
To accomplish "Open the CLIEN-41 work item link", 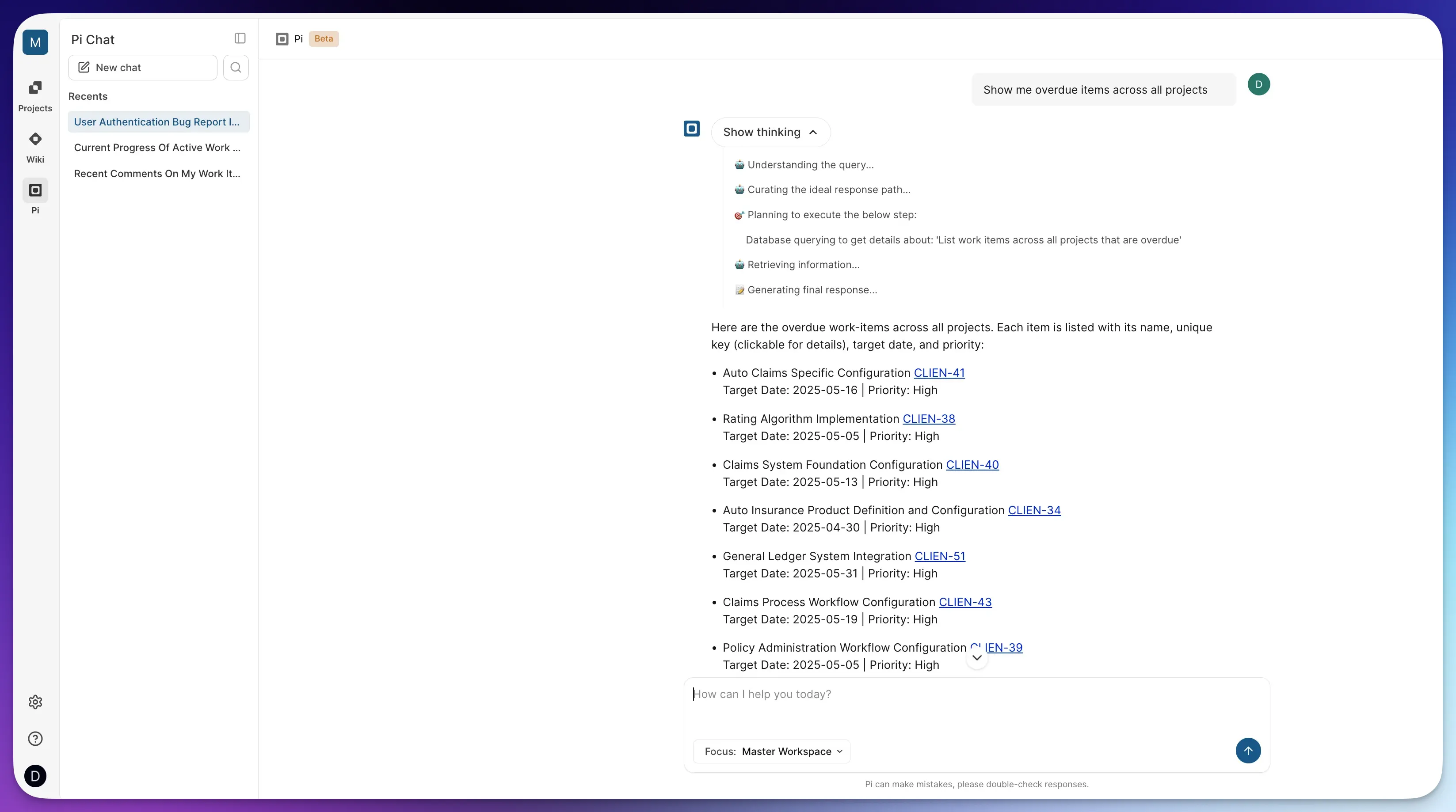I will 939,372.
